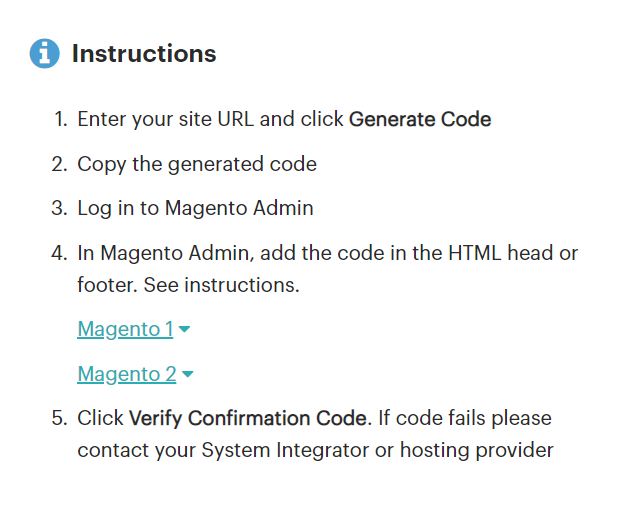Click the Log in to Magento Admin step
The height and width of the screenshot is (527, 618).
(x=195, y=209)
